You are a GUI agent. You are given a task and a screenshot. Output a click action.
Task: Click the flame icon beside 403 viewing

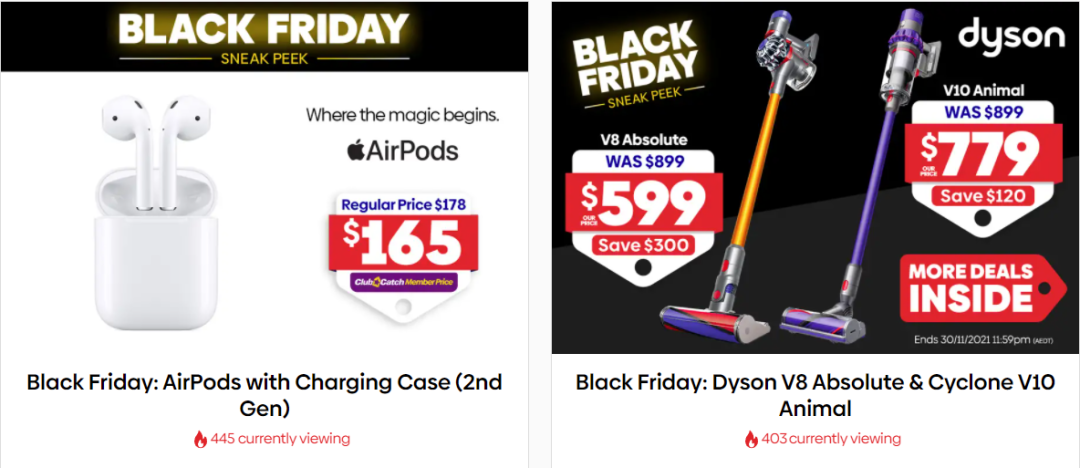(x=751, y=439)
